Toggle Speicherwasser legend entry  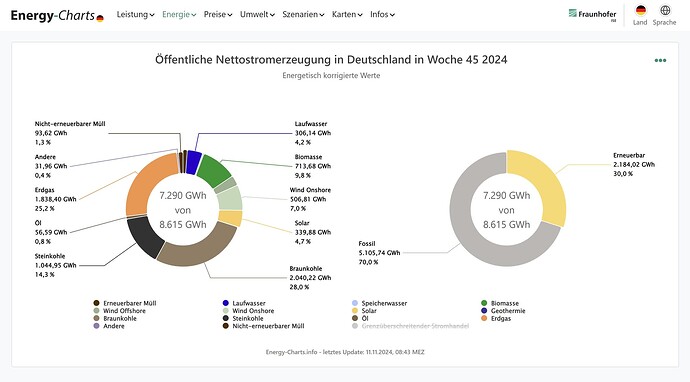(379, 303)
